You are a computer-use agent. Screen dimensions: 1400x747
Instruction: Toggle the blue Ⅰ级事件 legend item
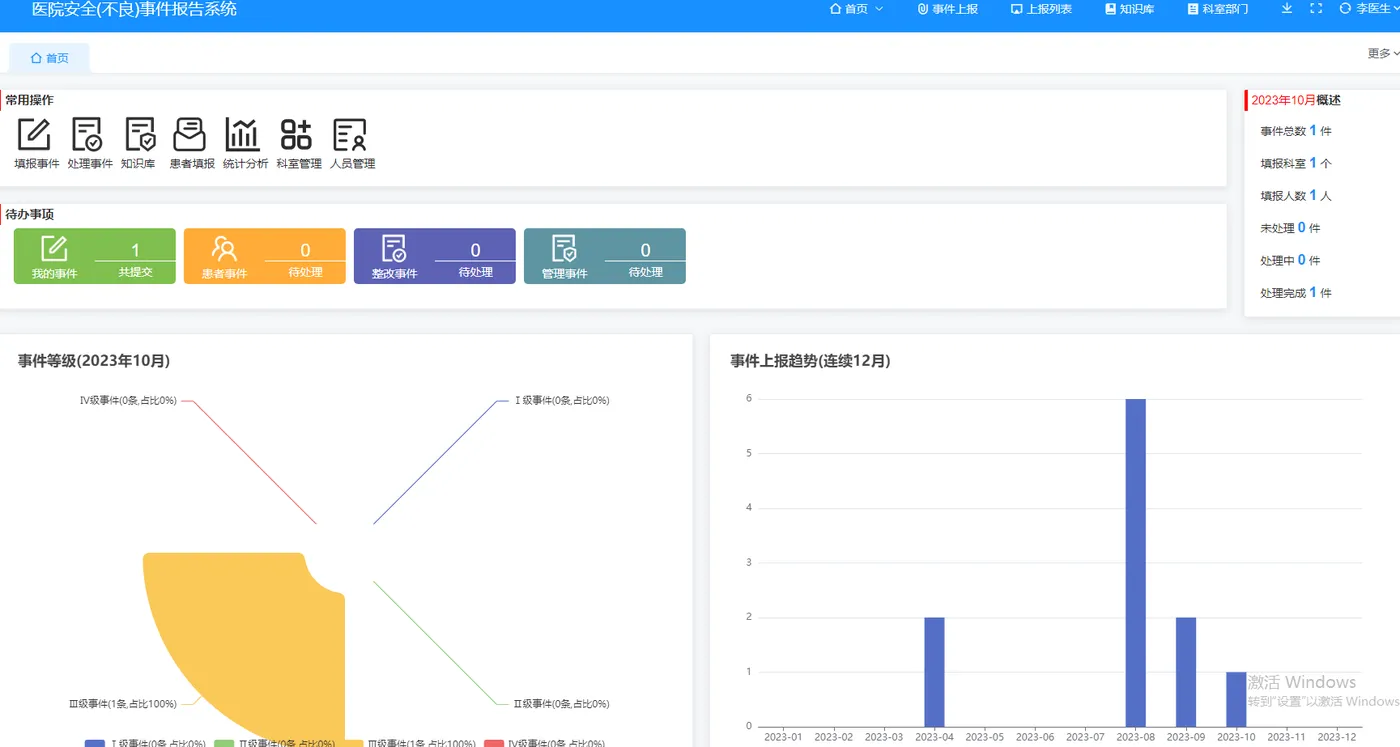145,743
